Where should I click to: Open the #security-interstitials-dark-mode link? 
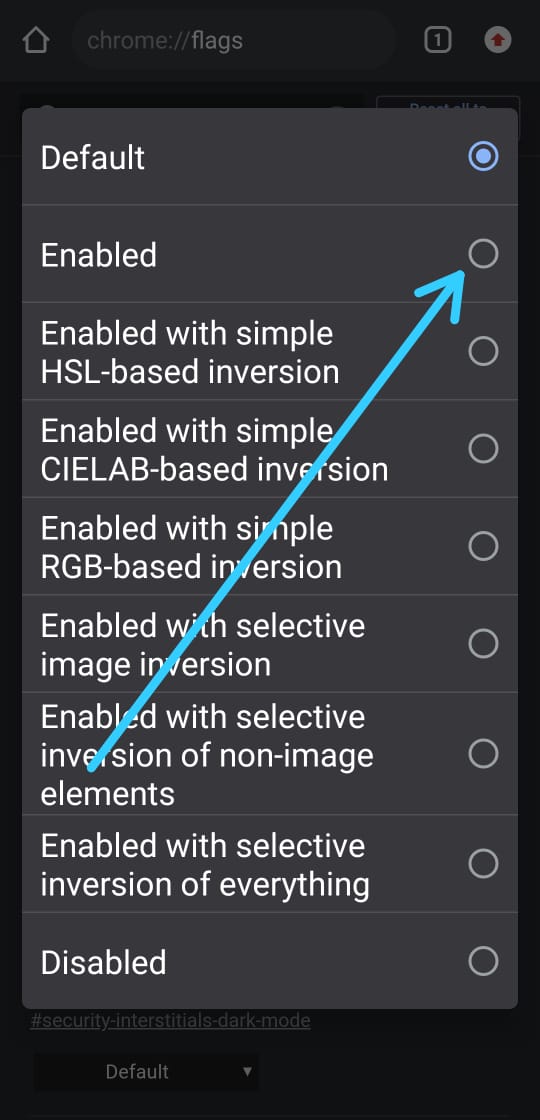pos(170,1020)
